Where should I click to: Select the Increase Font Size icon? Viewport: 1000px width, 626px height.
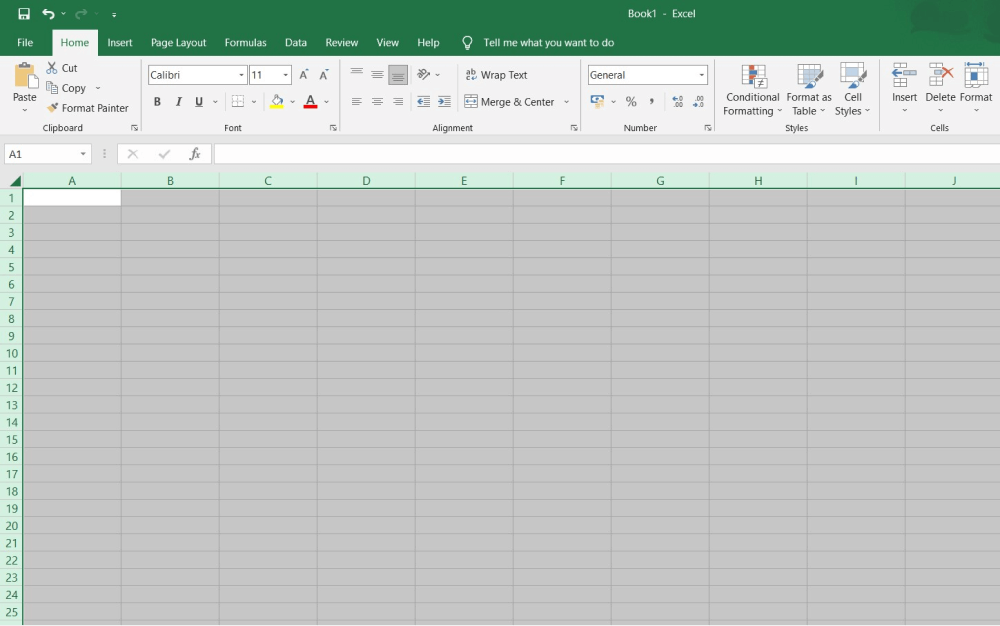303,73
